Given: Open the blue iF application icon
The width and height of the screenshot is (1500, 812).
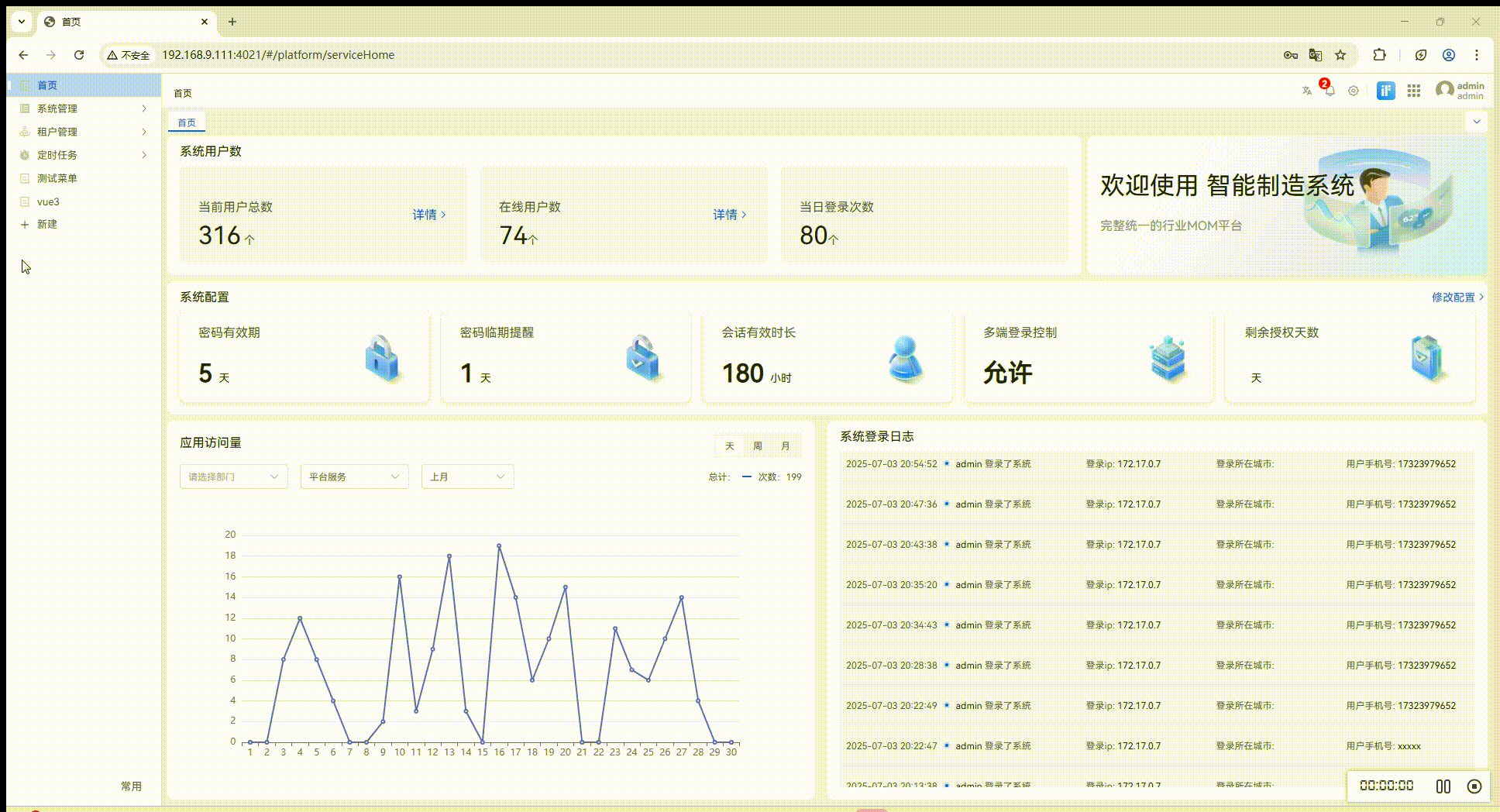Looking at the screenshot, I should pos(1385,91).
